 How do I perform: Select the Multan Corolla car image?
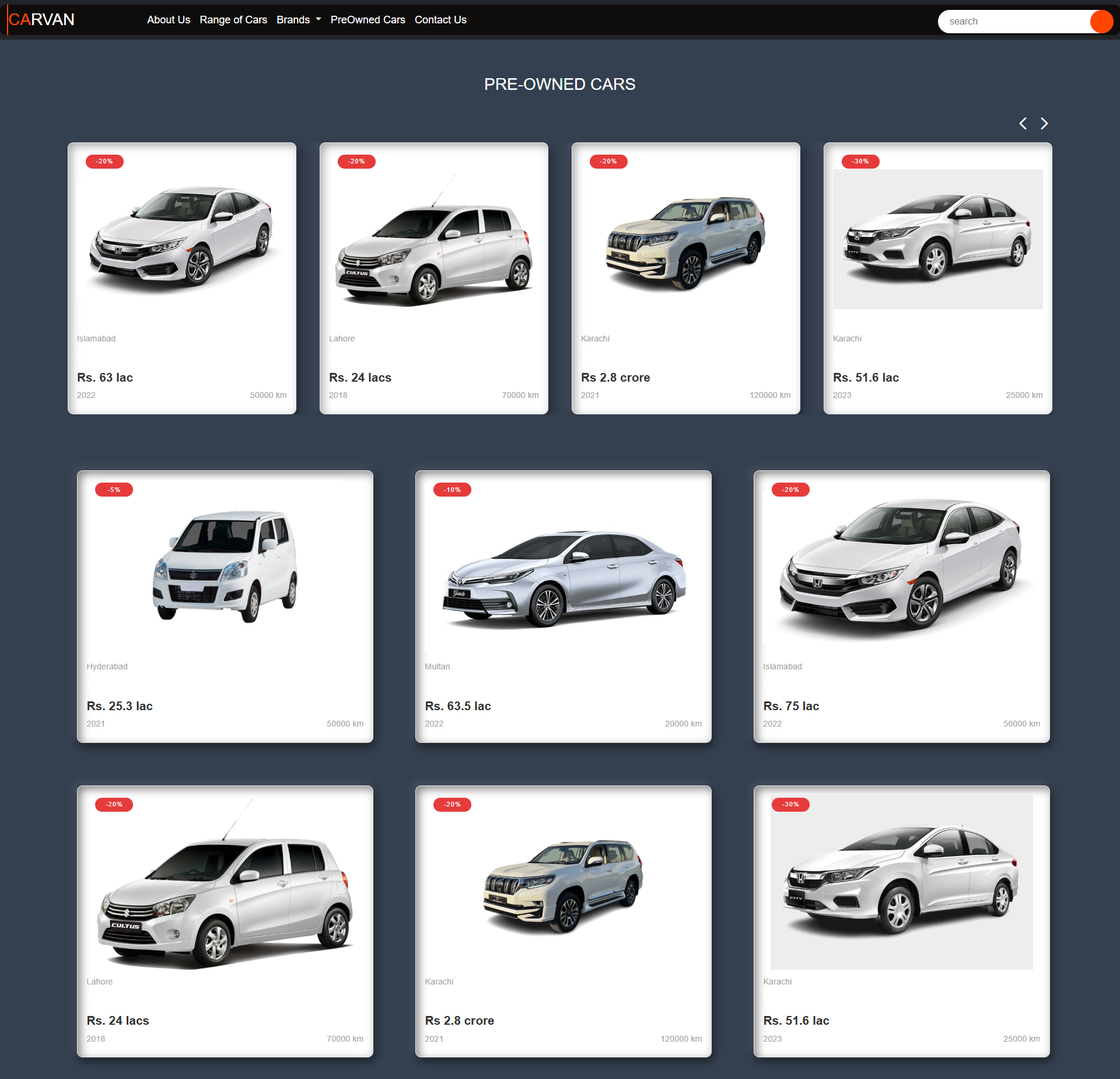click(x=563, y=578)
